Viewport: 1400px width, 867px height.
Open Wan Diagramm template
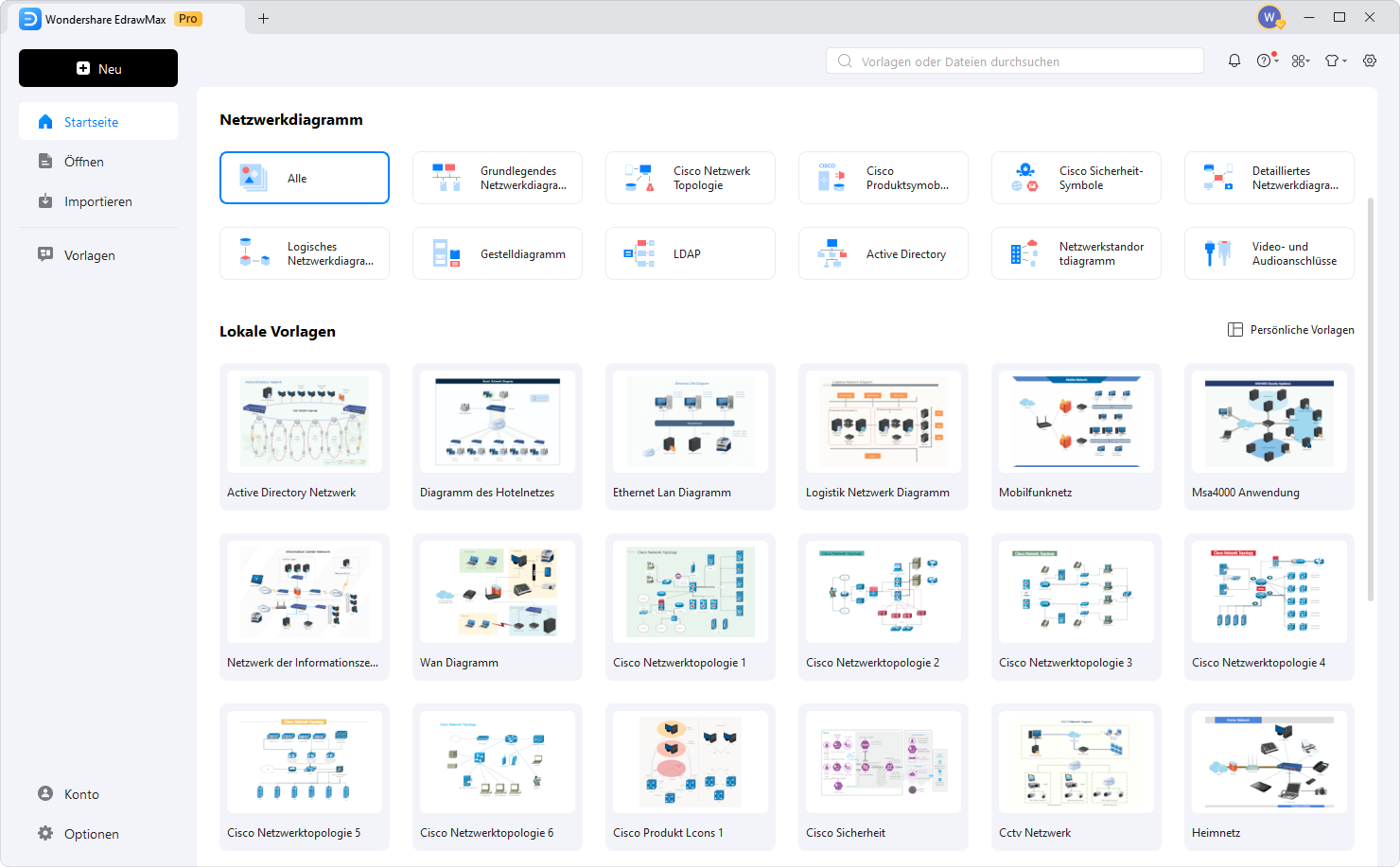(498, 607)
